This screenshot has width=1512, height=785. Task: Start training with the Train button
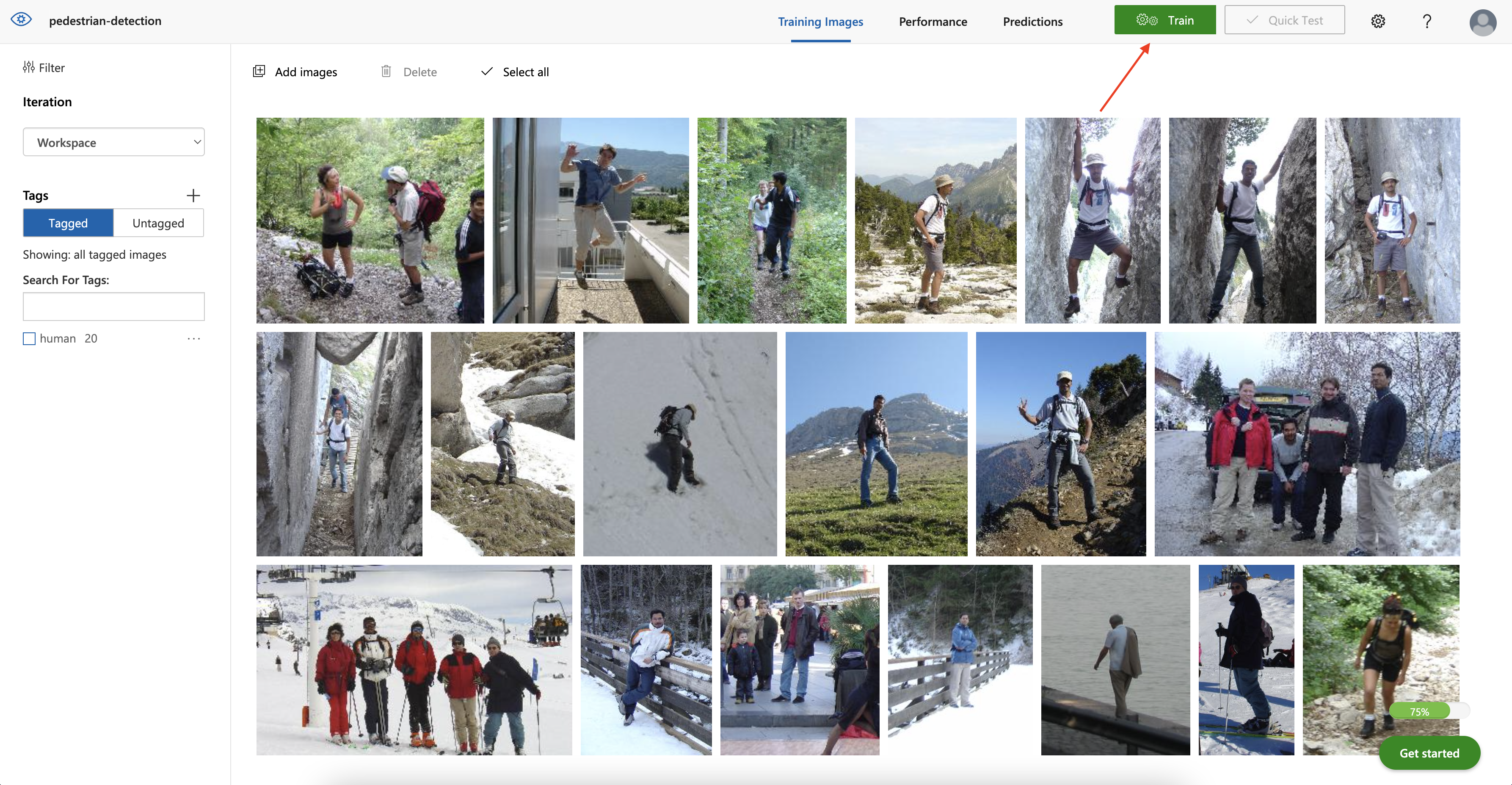(1164, 20)
